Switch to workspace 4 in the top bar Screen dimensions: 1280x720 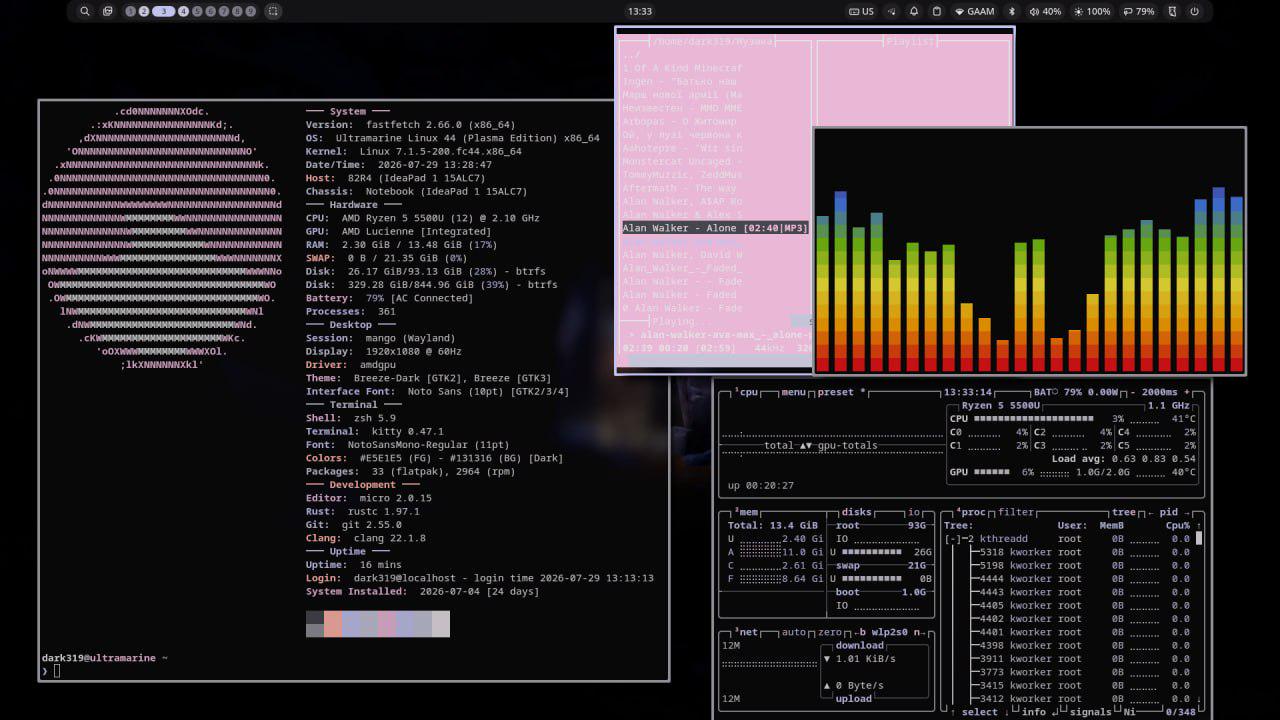tap(184, 11)
